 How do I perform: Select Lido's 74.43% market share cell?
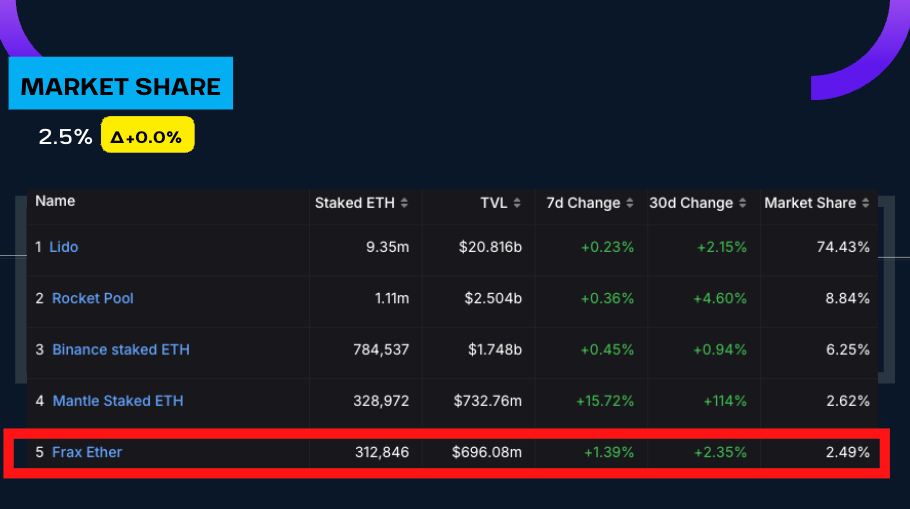point(847,247)
